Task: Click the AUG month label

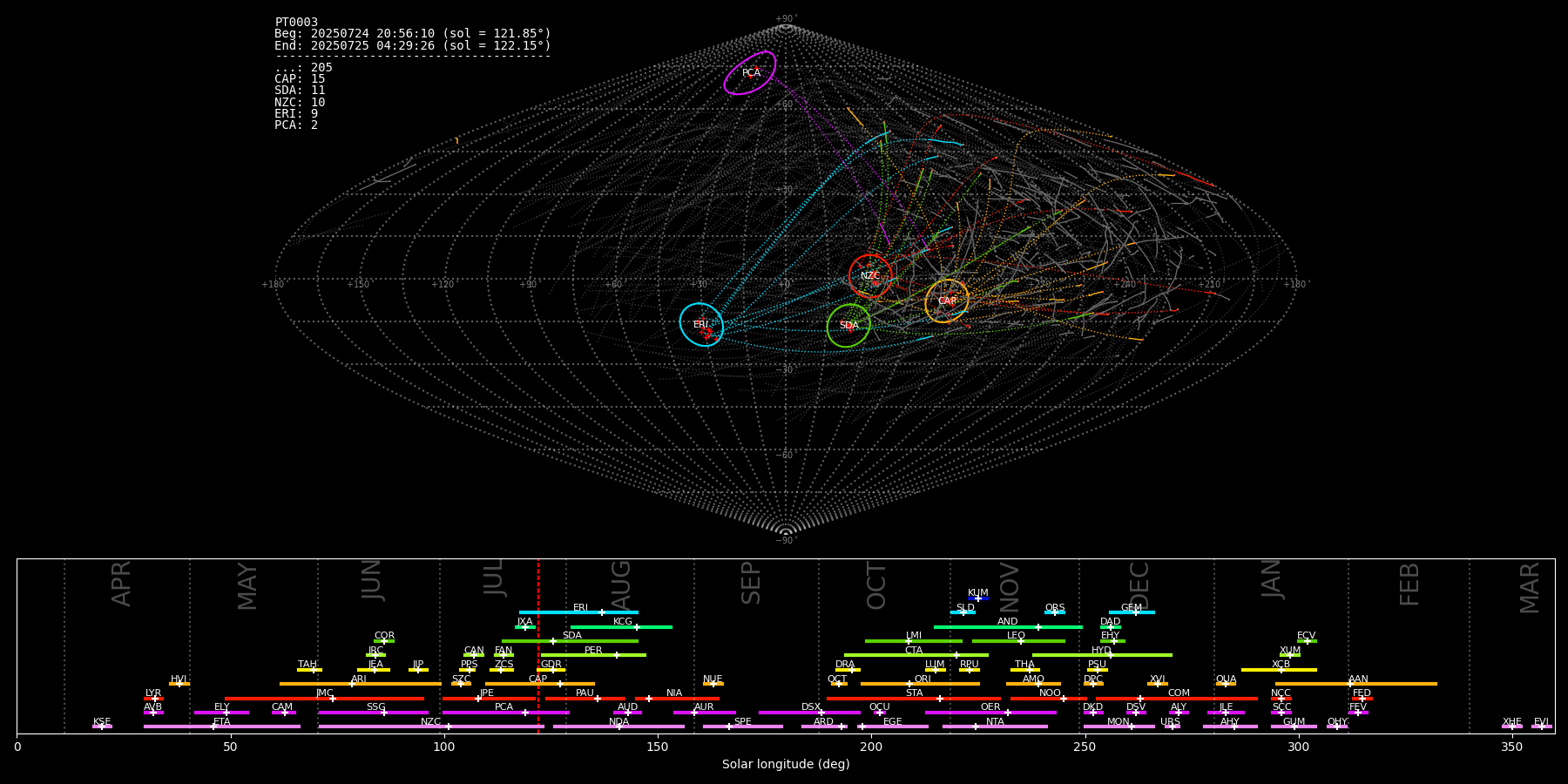Action: click(x=620, y=584)
